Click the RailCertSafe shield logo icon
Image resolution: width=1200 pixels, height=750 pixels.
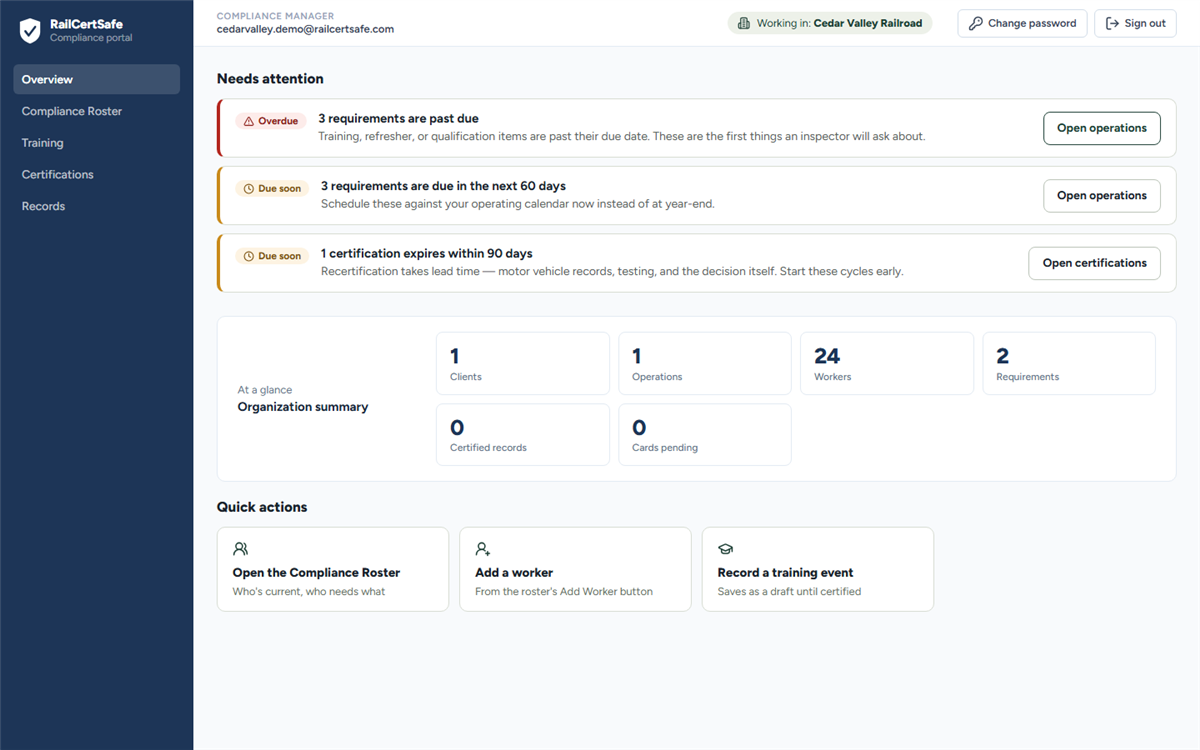pos(31,31)
